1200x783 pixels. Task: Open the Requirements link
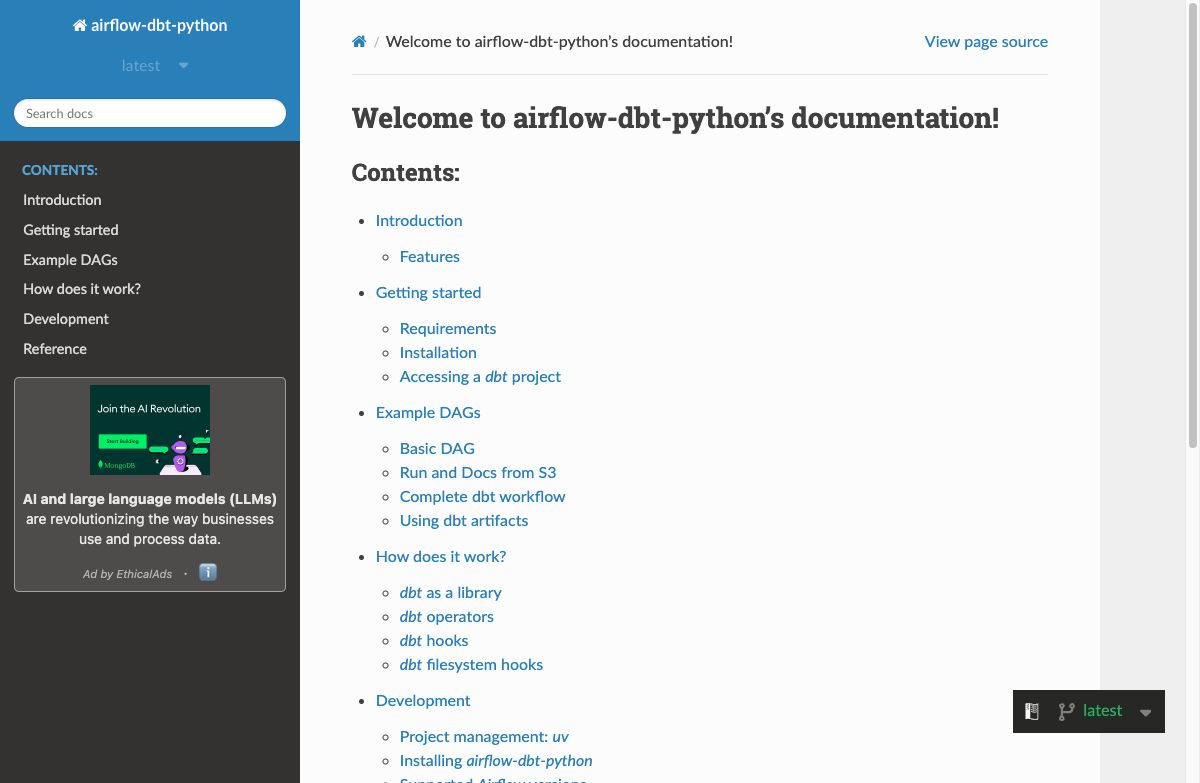[x=448, y=329]
